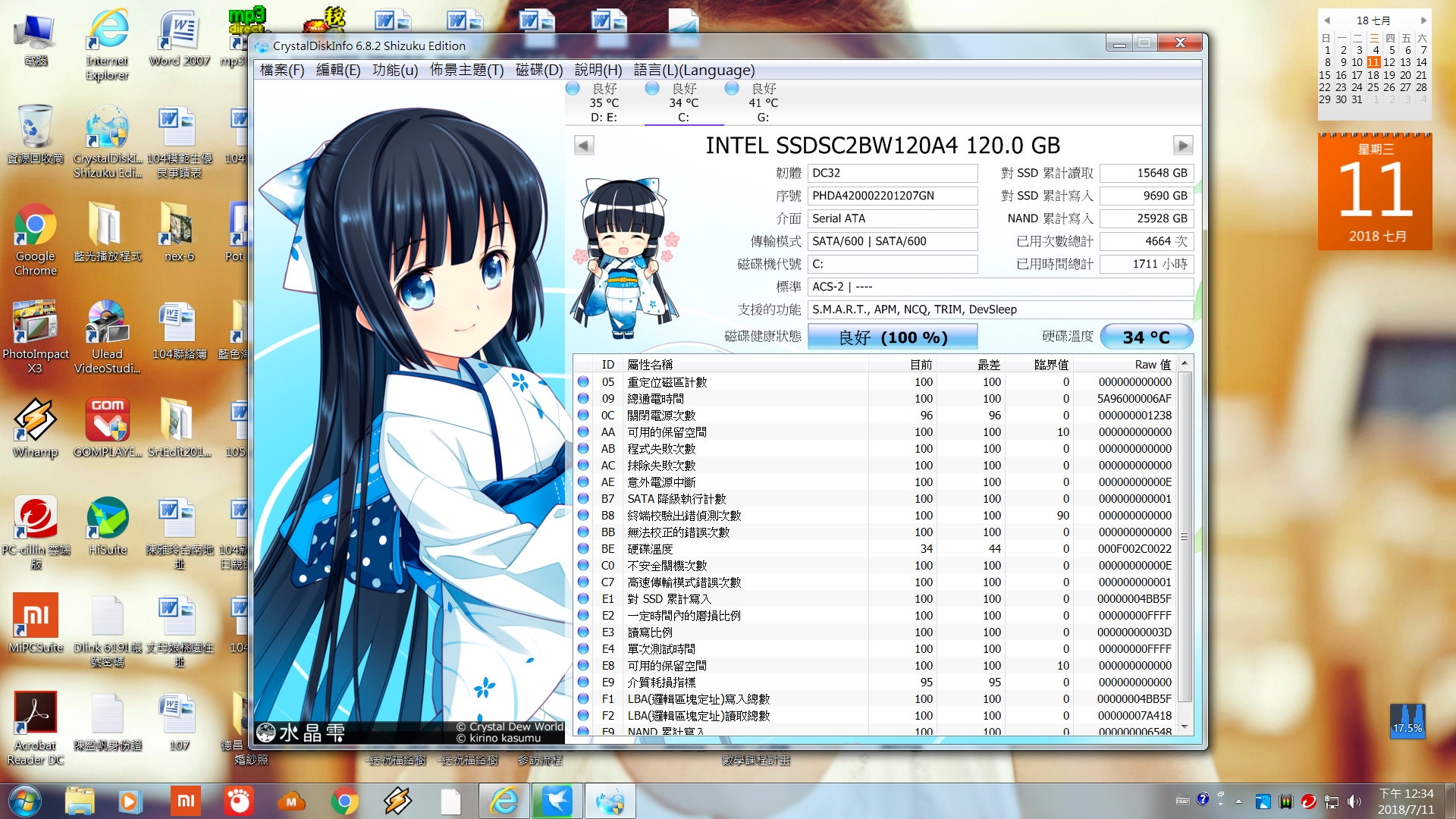1456x819 pixels.
Task: Open the 語言(L)(Language) menu
Action: 694,70
